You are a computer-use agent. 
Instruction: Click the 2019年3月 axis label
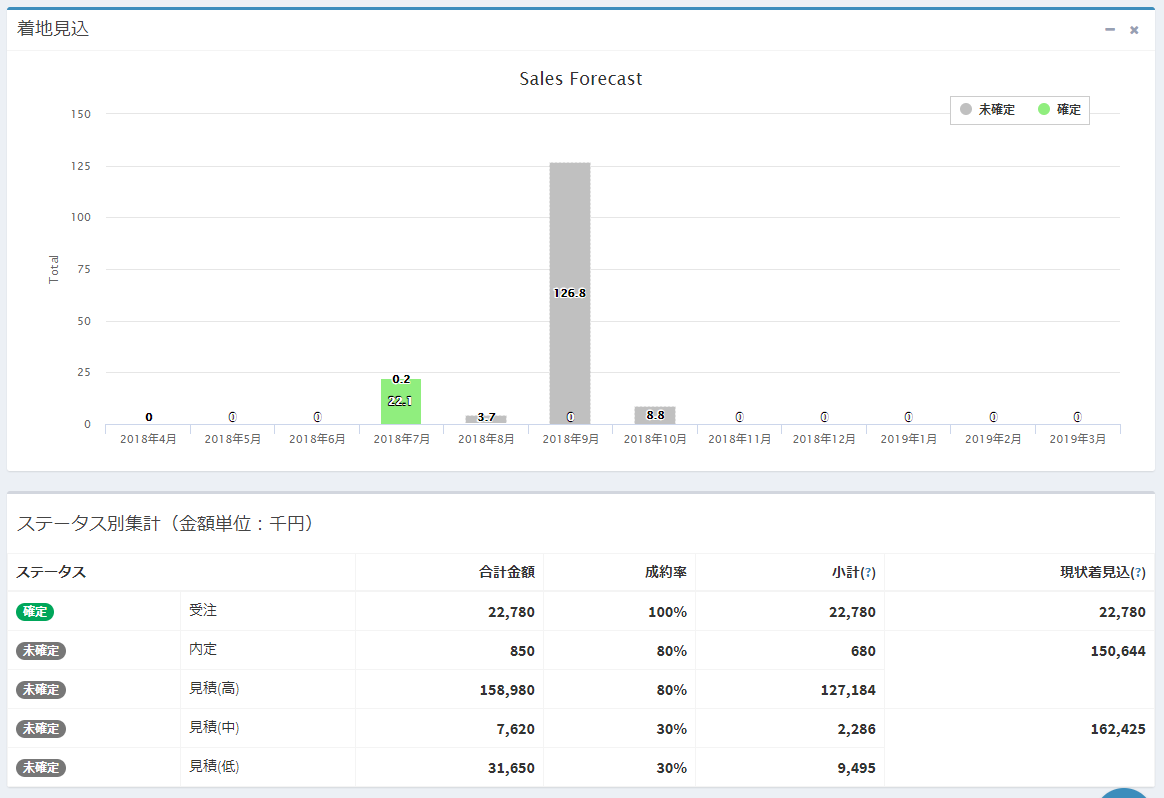(1077, 439)
